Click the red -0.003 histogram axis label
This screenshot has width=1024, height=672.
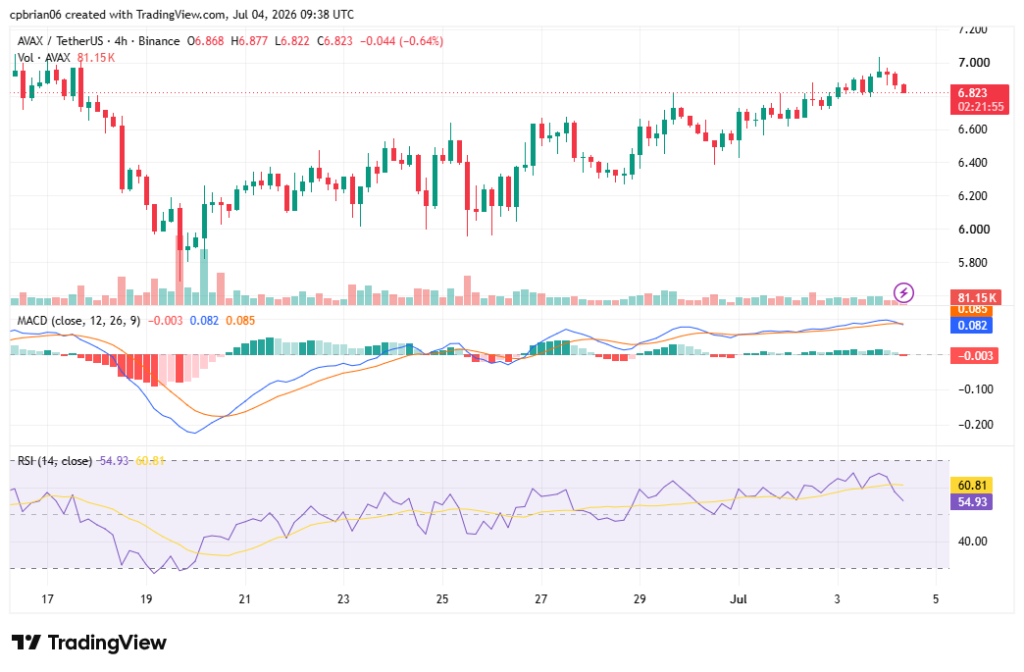pyautogui.click(x=974, y=356)
